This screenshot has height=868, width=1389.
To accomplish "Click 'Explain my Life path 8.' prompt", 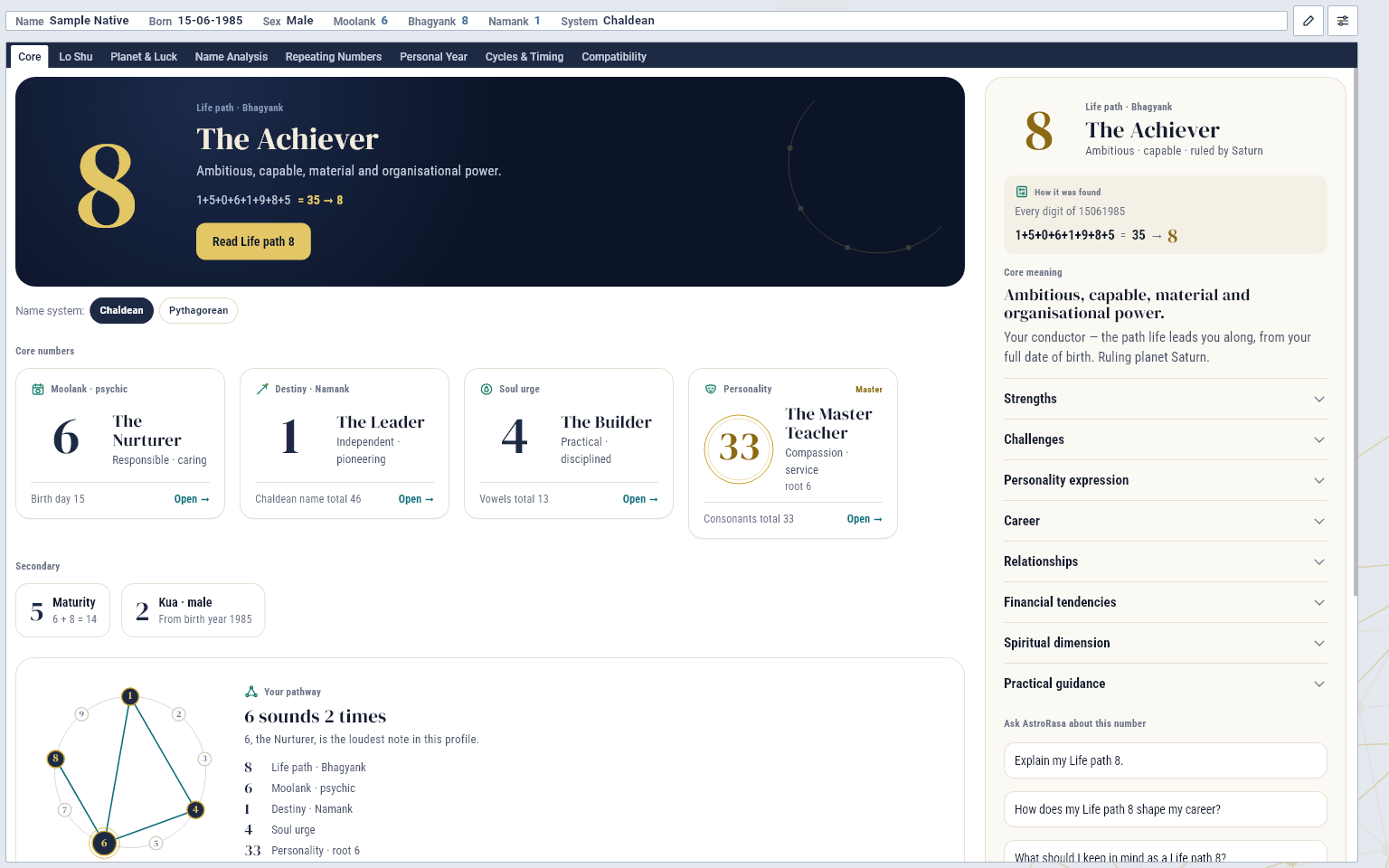I will point(1166,760).
